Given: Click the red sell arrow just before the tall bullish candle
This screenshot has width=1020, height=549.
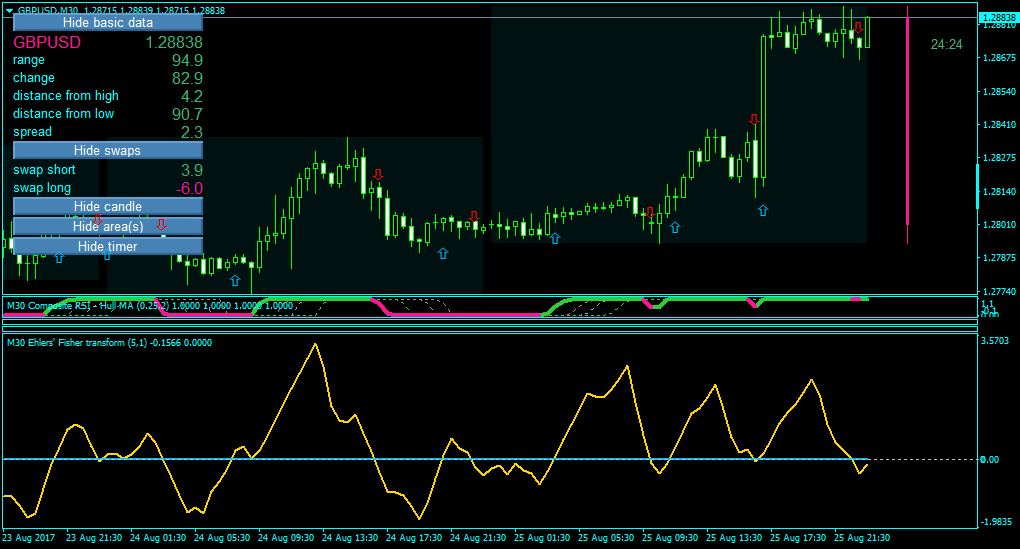Looking at the screenshot, I should pos(753,120).
